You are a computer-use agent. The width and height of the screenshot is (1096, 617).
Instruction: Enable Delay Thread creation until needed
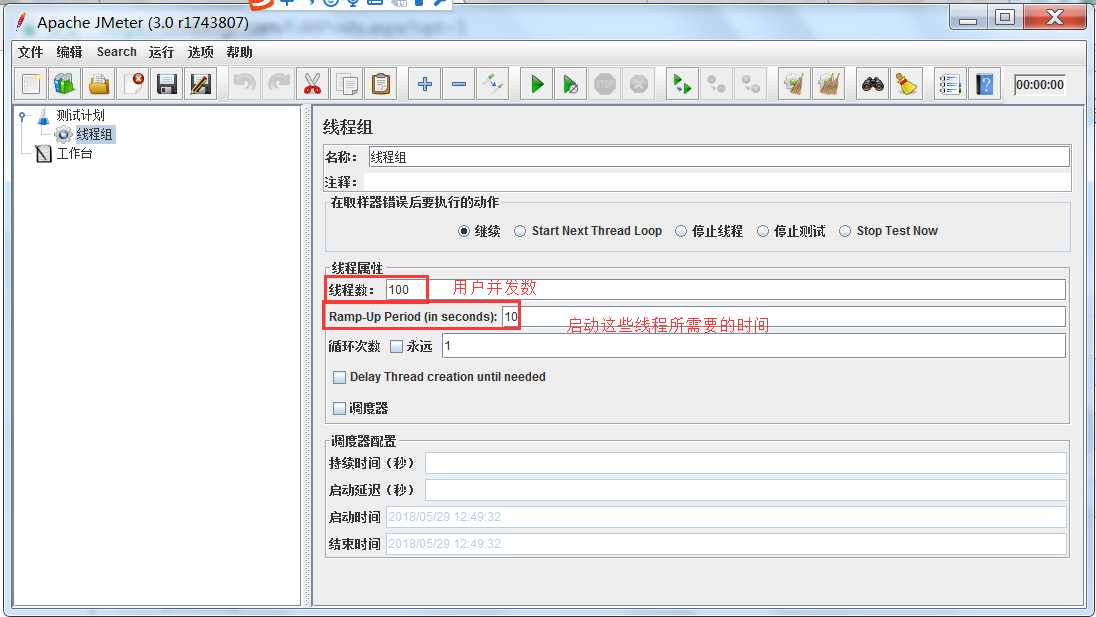[x=339, y=377]
